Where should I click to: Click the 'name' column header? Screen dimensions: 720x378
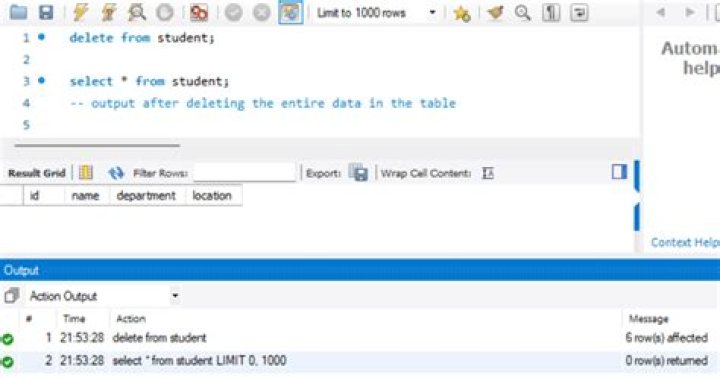[x=87, y=196]
